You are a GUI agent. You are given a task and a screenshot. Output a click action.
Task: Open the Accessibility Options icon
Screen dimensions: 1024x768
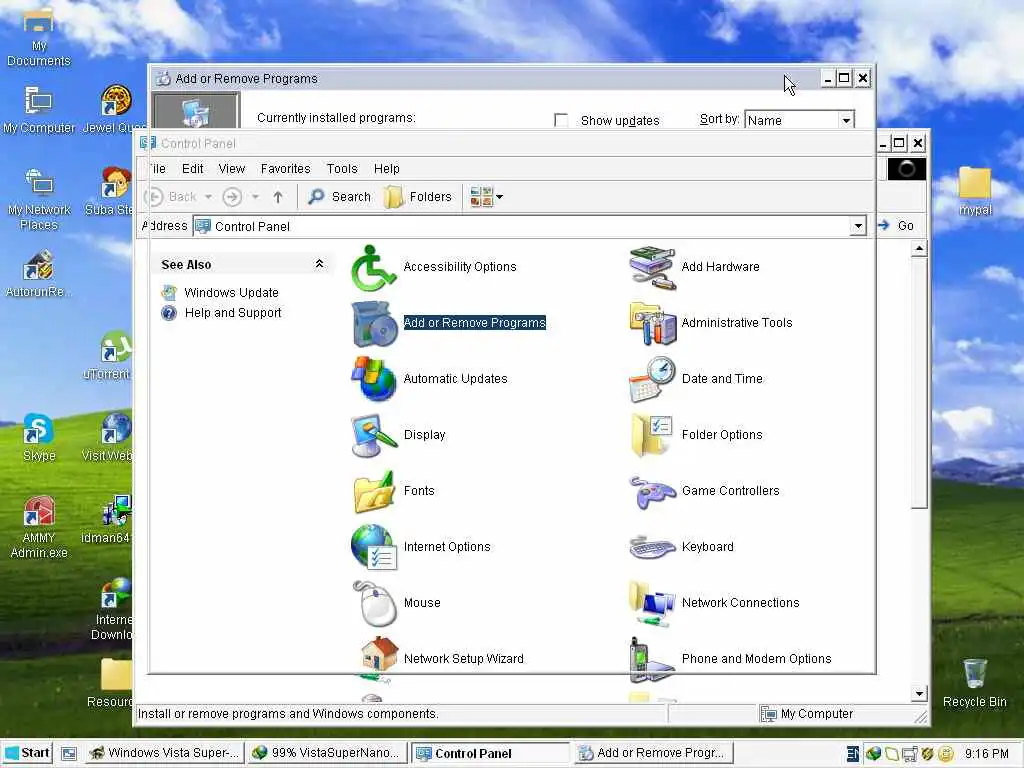point(374,267)
